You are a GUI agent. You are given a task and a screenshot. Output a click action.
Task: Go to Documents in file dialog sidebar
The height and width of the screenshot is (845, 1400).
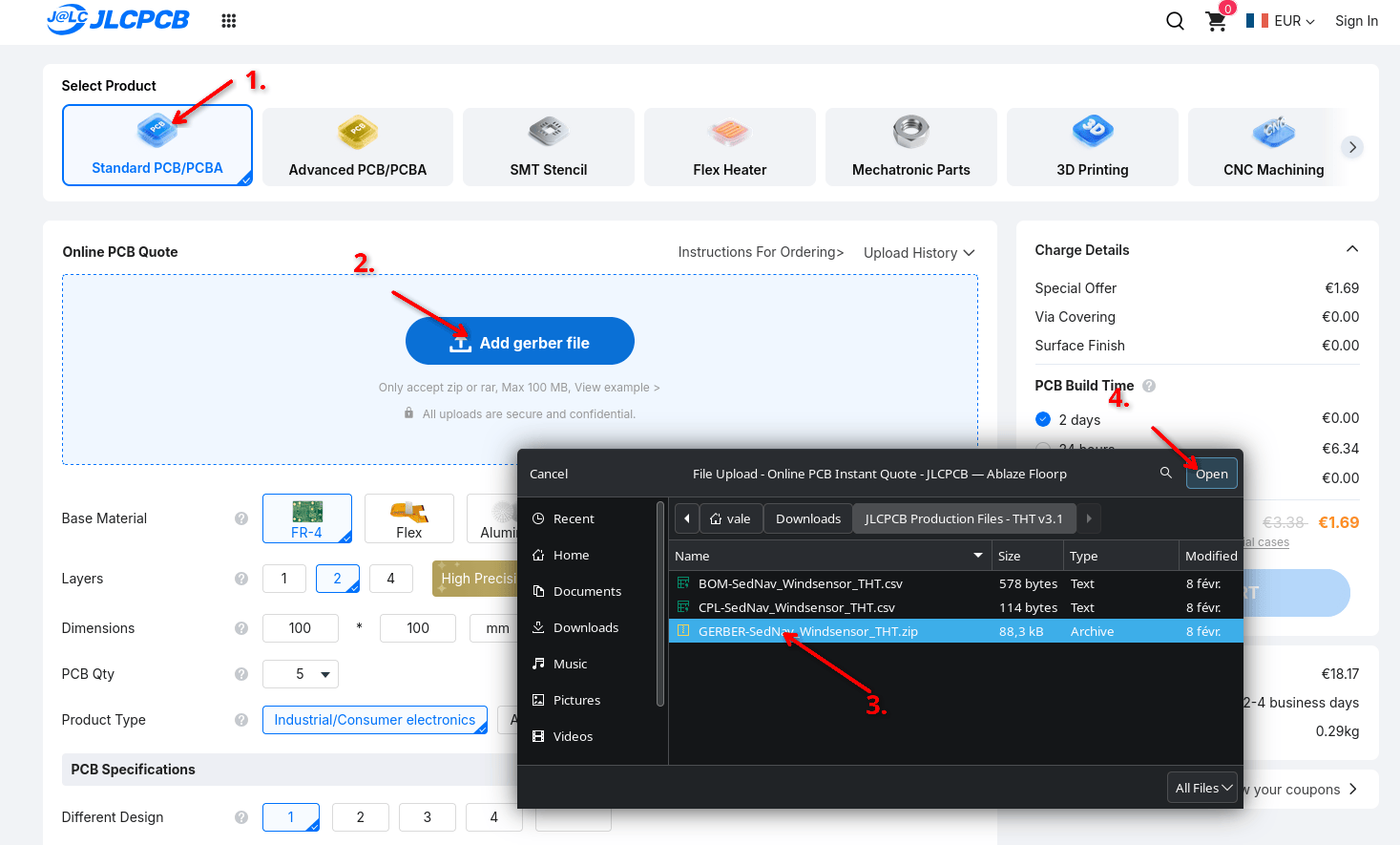586,591
